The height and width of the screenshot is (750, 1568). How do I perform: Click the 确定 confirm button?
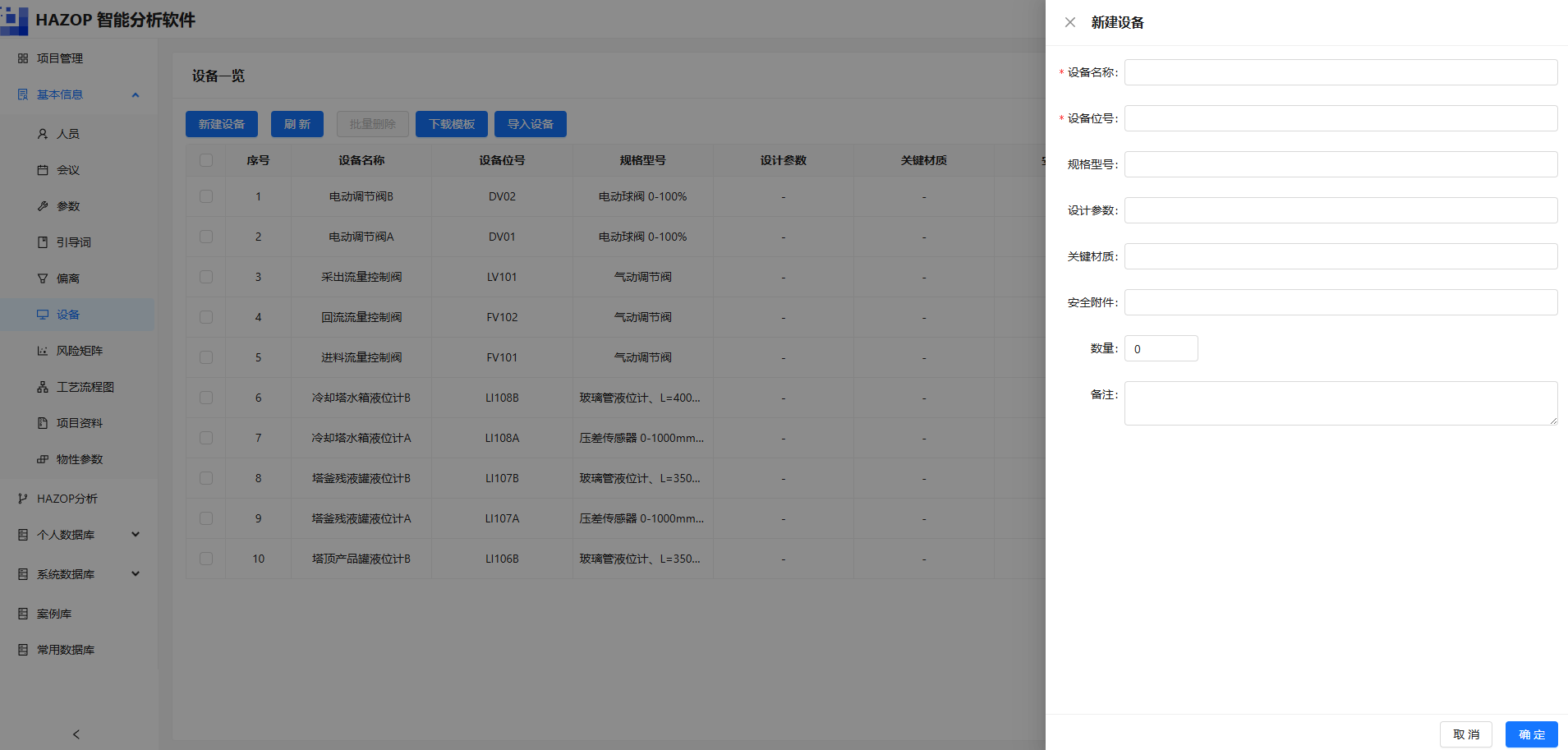point(1531,734)
